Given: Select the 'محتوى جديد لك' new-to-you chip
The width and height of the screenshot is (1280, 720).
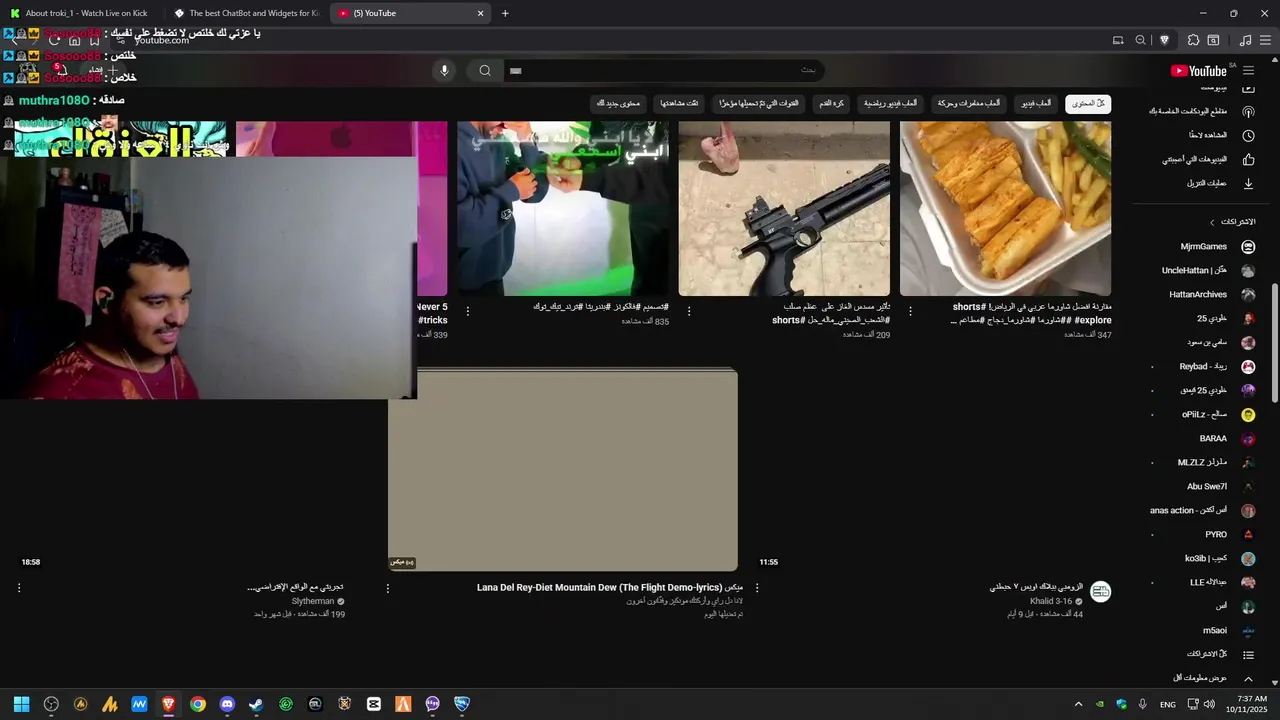Looking at the screenshot, I should (618, 103).
